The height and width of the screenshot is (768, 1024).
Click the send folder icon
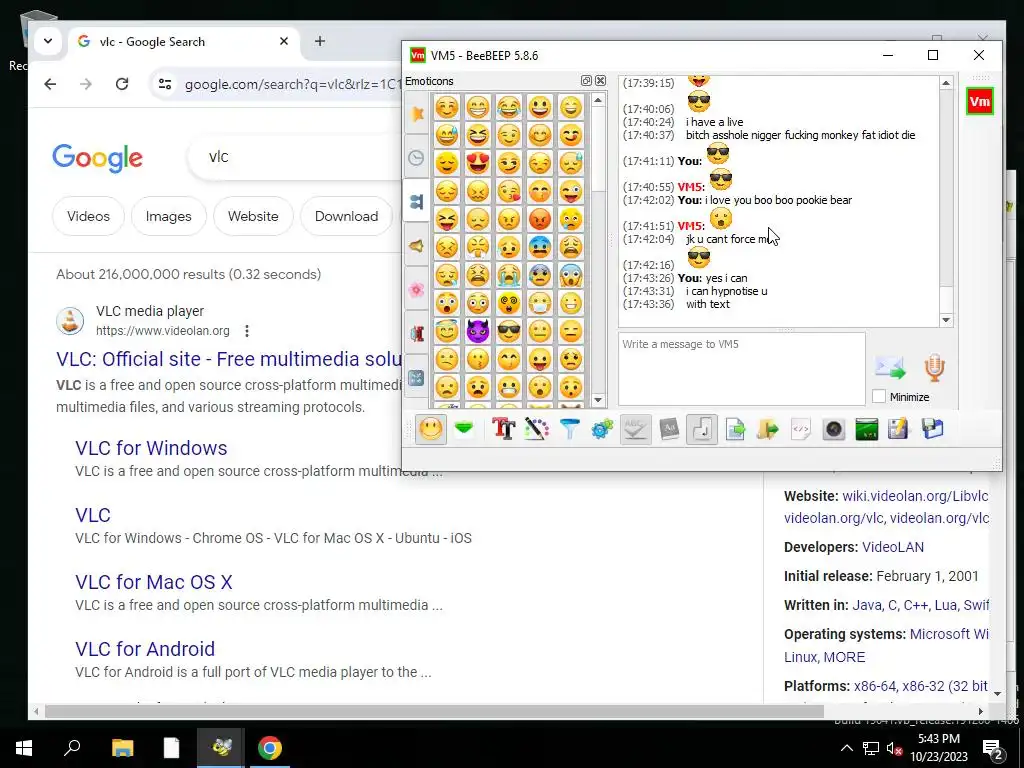[768, 429]
